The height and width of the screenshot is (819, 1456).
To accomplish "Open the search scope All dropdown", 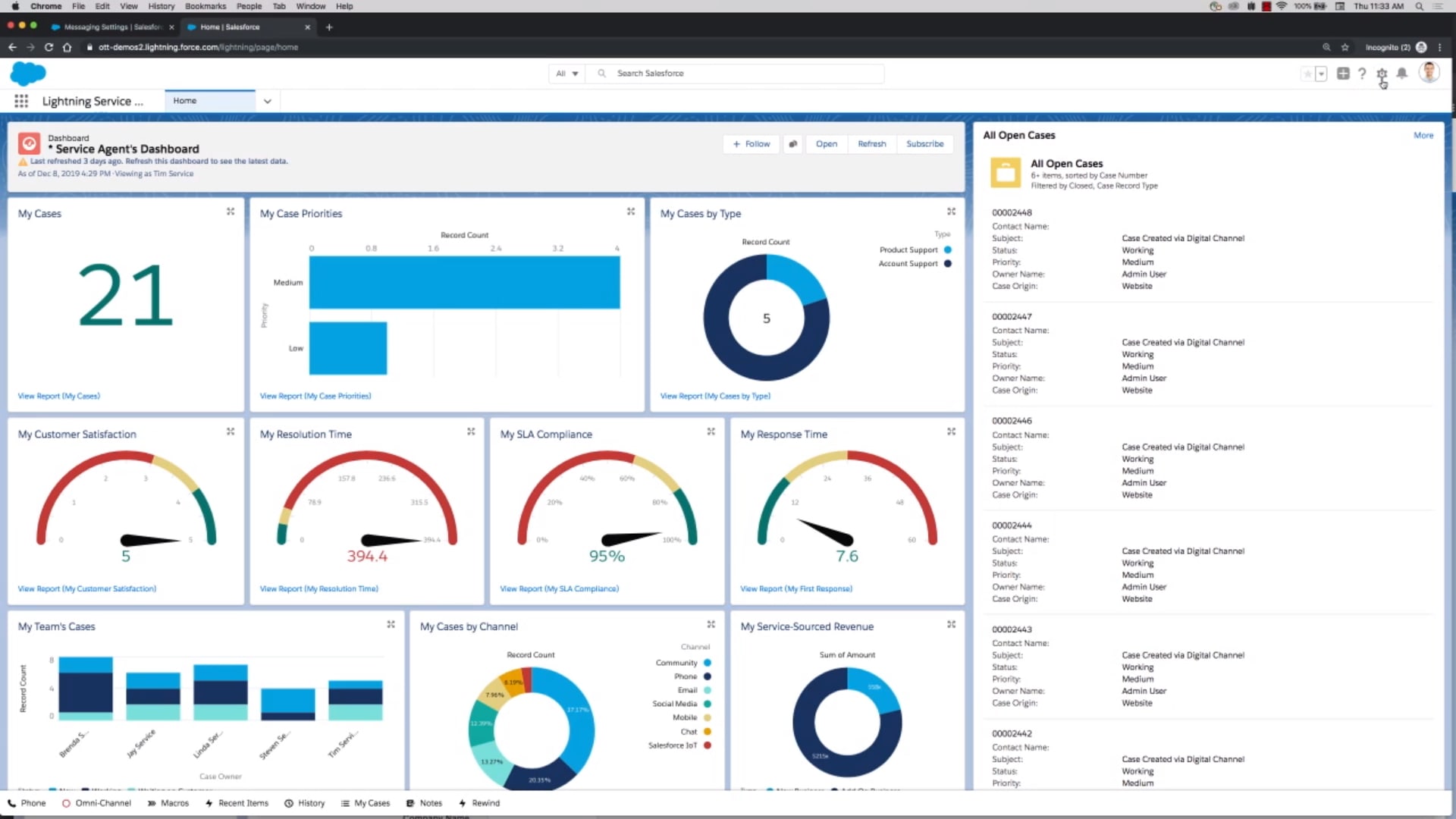I will tap(566, 73).
